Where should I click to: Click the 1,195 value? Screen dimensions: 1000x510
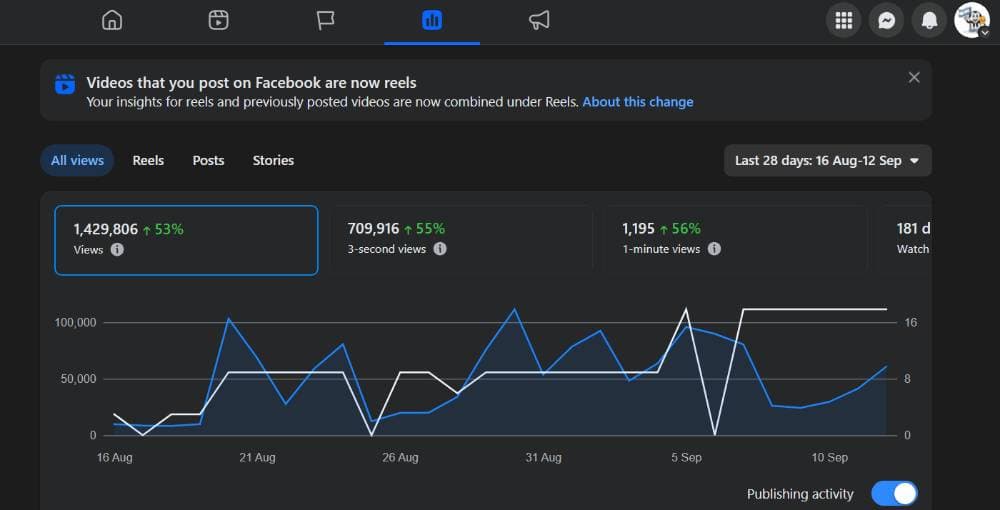click(x=638, y=228)
